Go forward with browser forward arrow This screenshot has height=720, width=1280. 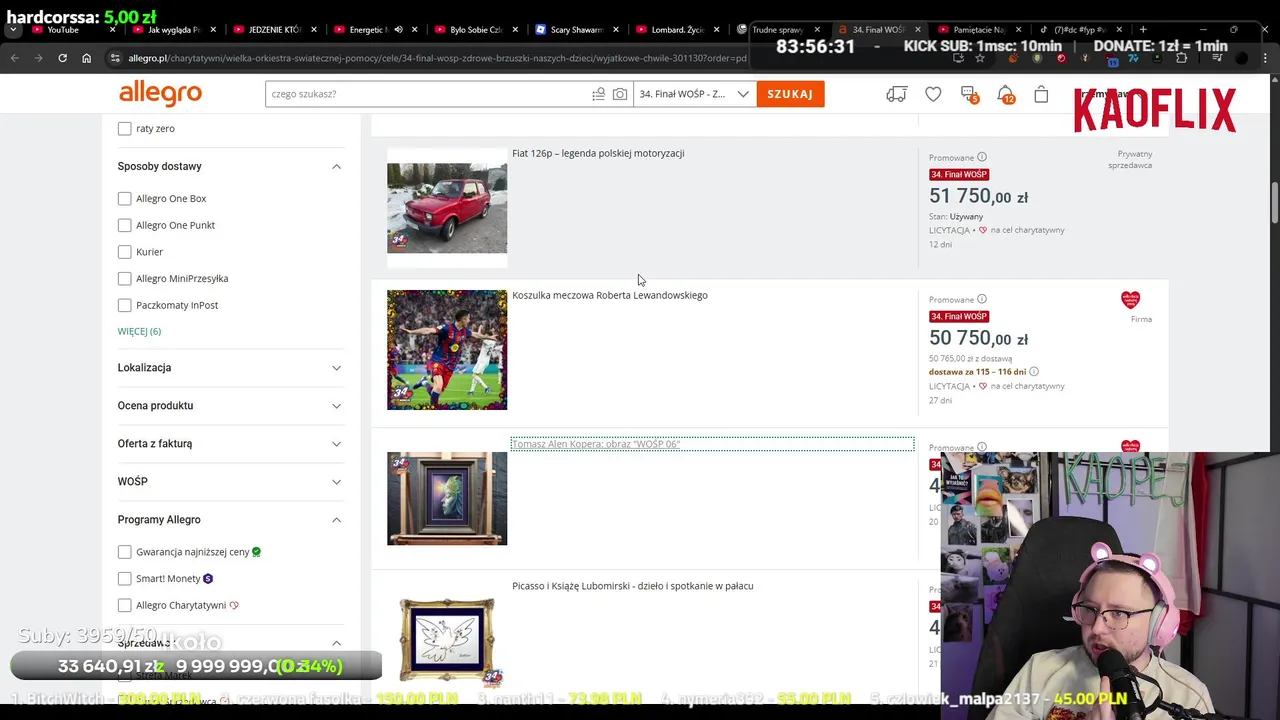click(38, 58)
